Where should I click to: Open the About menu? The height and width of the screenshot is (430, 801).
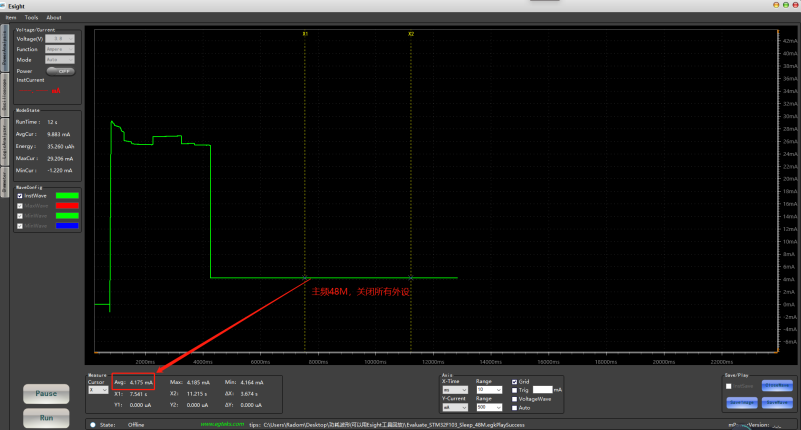54,17
